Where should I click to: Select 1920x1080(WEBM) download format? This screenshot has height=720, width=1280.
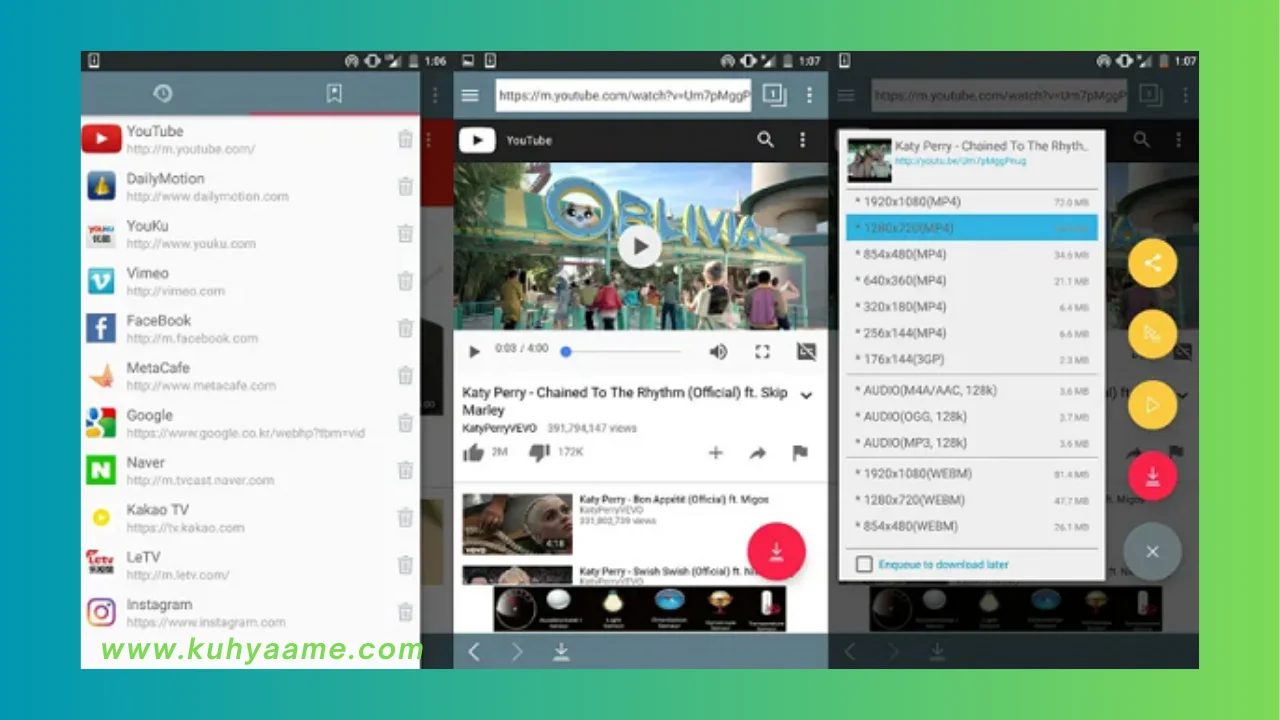click(x=971, y=473)
